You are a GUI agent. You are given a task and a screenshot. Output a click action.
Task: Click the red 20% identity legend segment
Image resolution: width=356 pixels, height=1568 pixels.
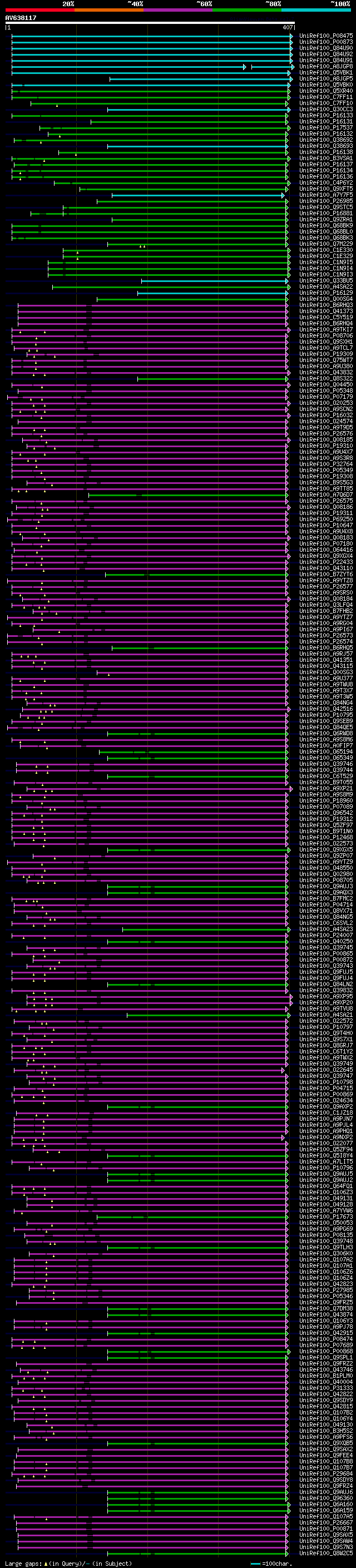40,10
